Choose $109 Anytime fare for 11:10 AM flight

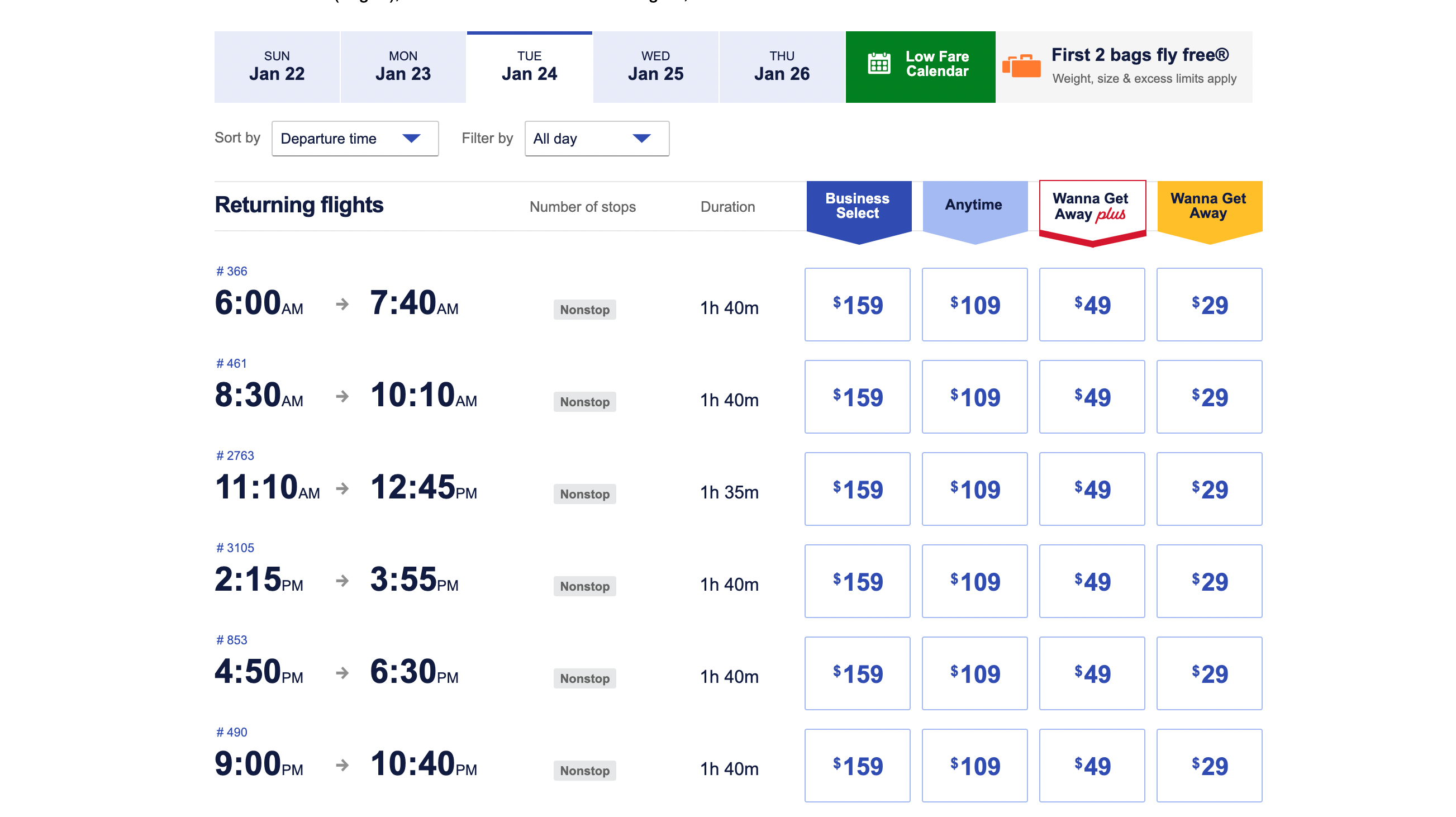[974, 489]
